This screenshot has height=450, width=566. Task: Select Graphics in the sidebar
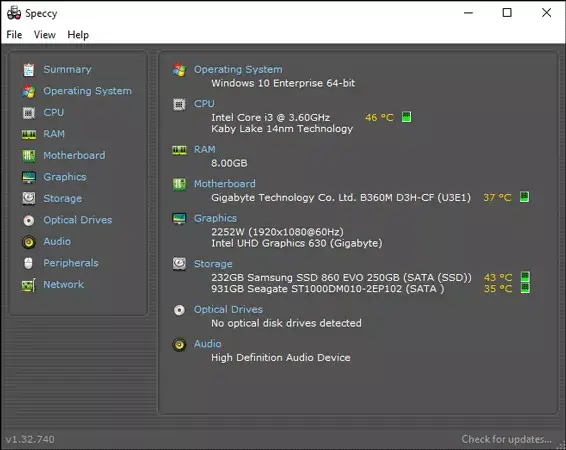[x=65, y=177]
